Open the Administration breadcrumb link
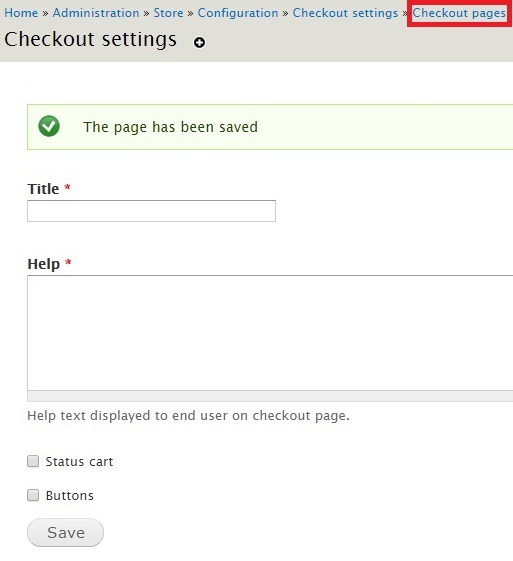Screen dimensions: 513x561 point(96,13)
